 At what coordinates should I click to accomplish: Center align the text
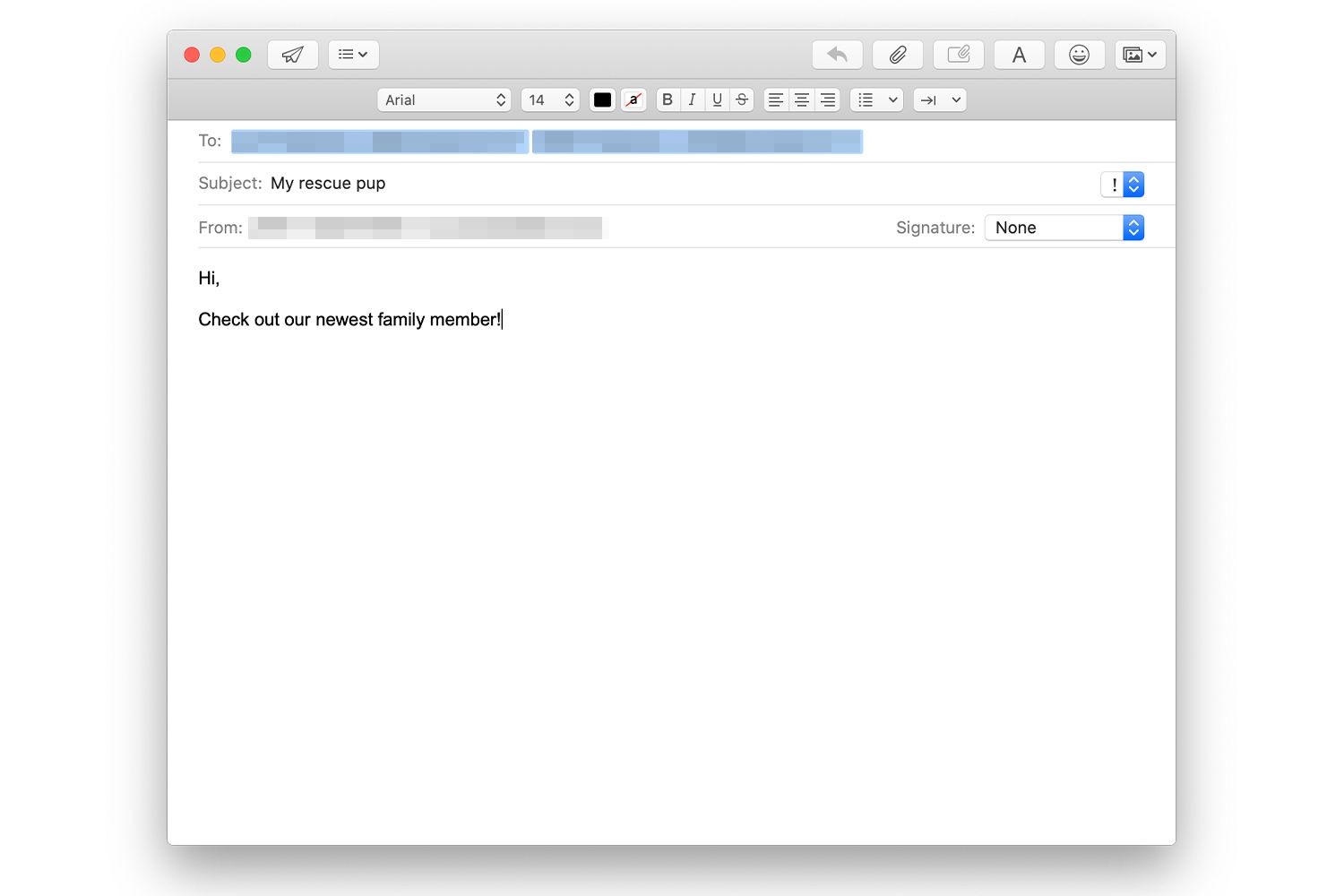coord(802,100)
